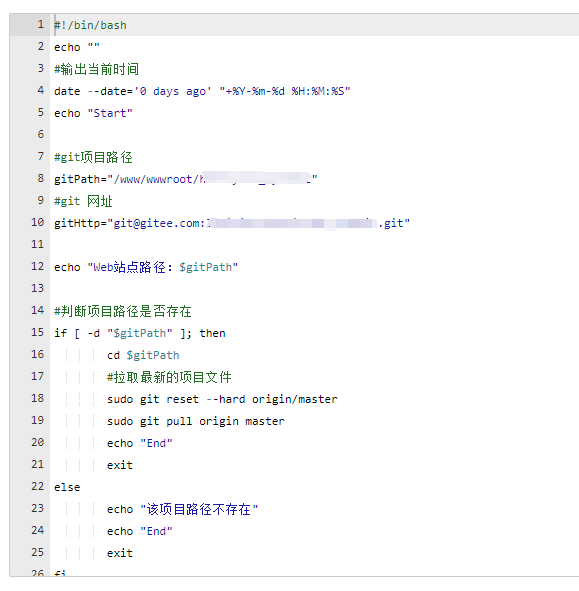Click the exit command on line 21
The width and height of the screenshot is (579, 591).
point(120,465)
